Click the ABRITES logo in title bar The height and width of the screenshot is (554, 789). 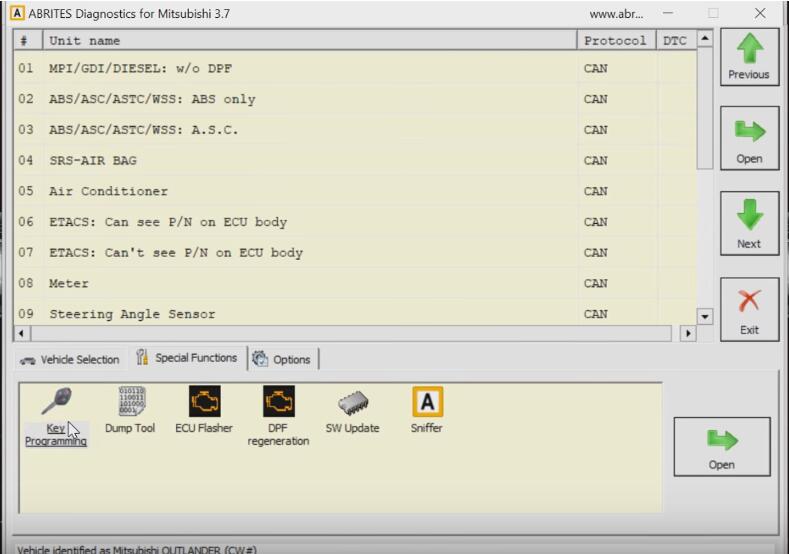pos(17,13)
